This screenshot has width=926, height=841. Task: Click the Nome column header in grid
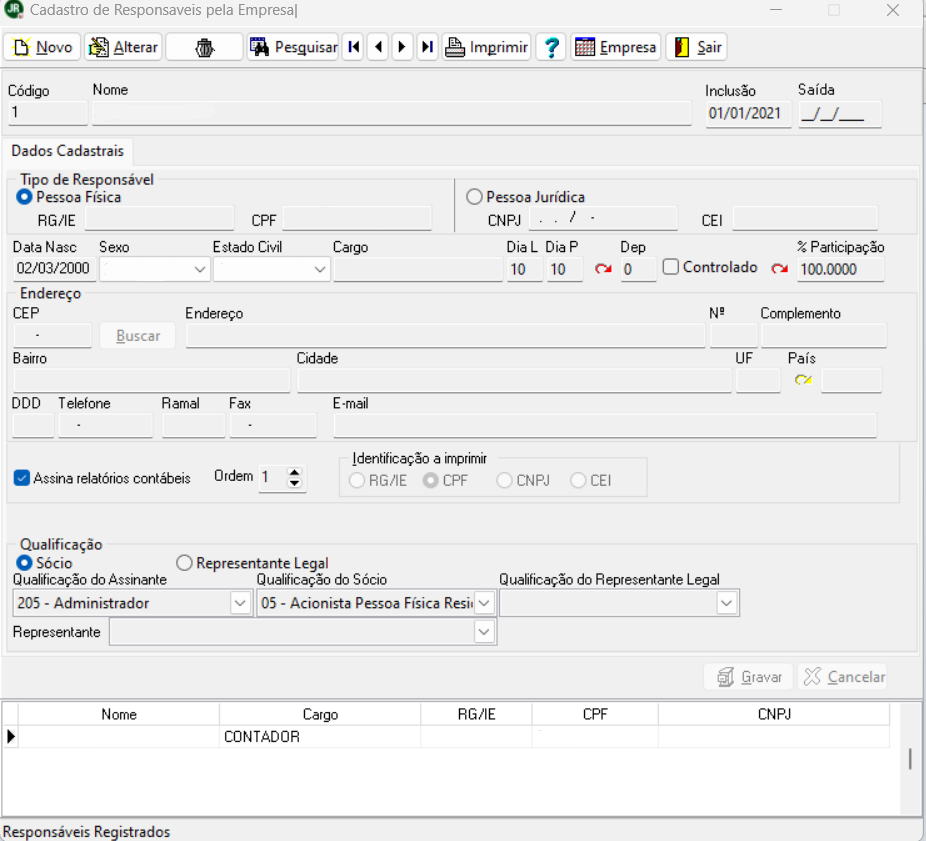tap(119, 715)
